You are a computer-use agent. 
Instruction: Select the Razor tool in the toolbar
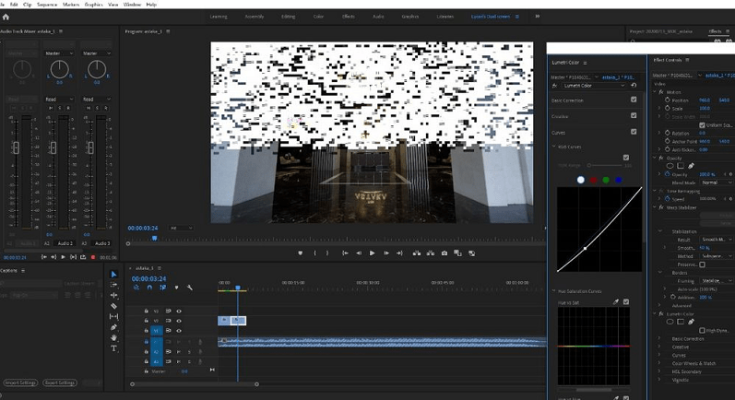pos(113,306)
